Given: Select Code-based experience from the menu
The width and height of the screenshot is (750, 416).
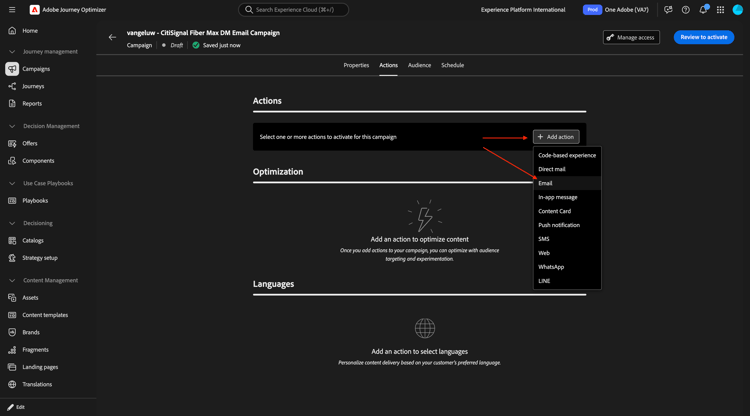Looking at the screenshot, I should coord(567,155).
